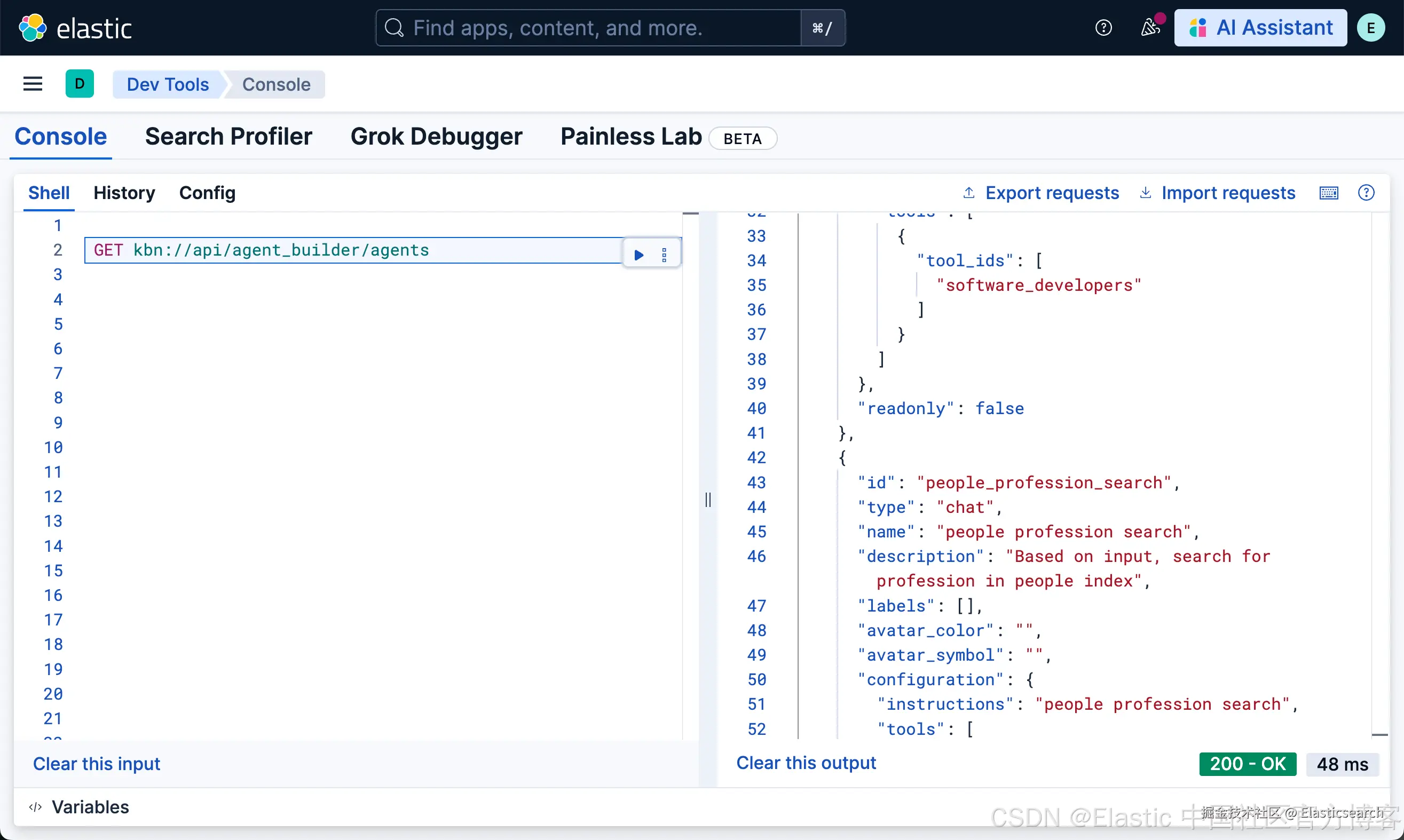Viewport: 1404px width, 840px height.
Task: Open the Grok Debugger tab
Action: (436, 137)
